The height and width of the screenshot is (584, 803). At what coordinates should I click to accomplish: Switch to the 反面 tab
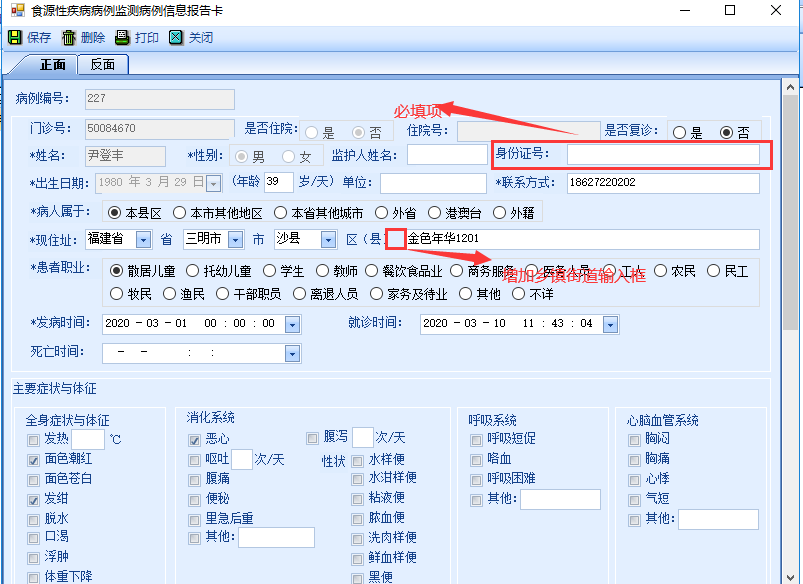[x=103, y=65]
